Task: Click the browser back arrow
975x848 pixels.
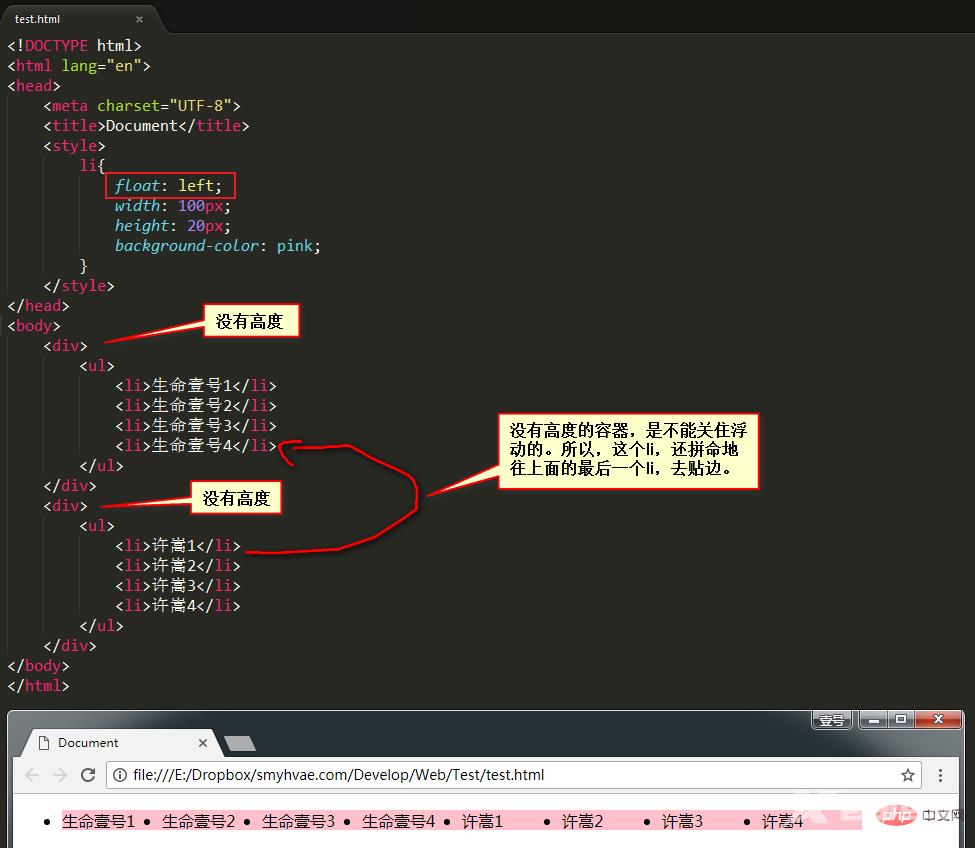Action: click(x=32, y=775)
